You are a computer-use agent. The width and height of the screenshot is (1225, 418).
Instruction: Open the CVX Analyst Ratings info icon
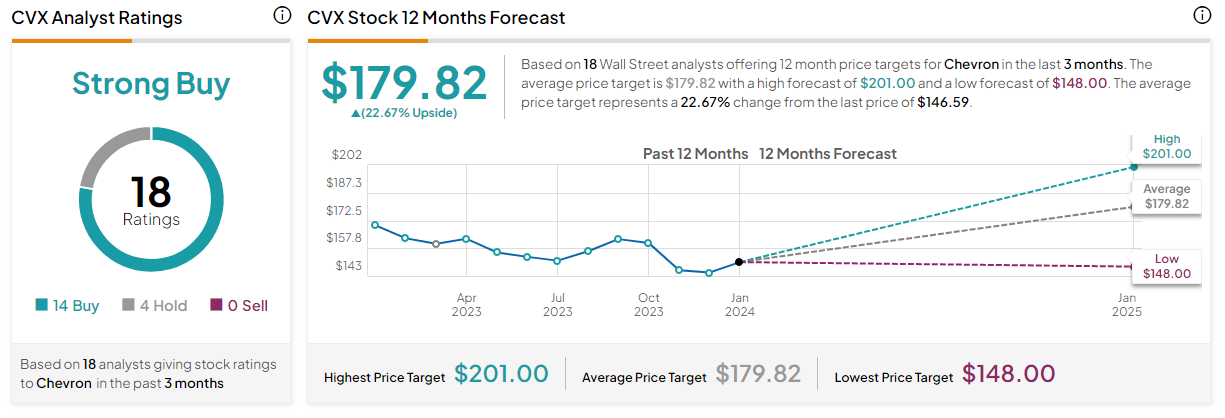click(282, 16)
